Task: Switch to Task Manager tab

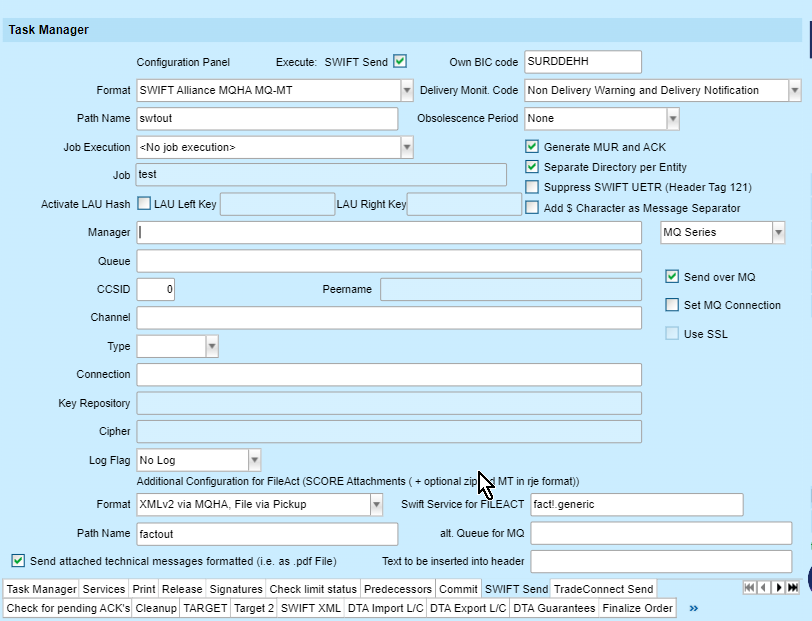Action: [41, 589]
